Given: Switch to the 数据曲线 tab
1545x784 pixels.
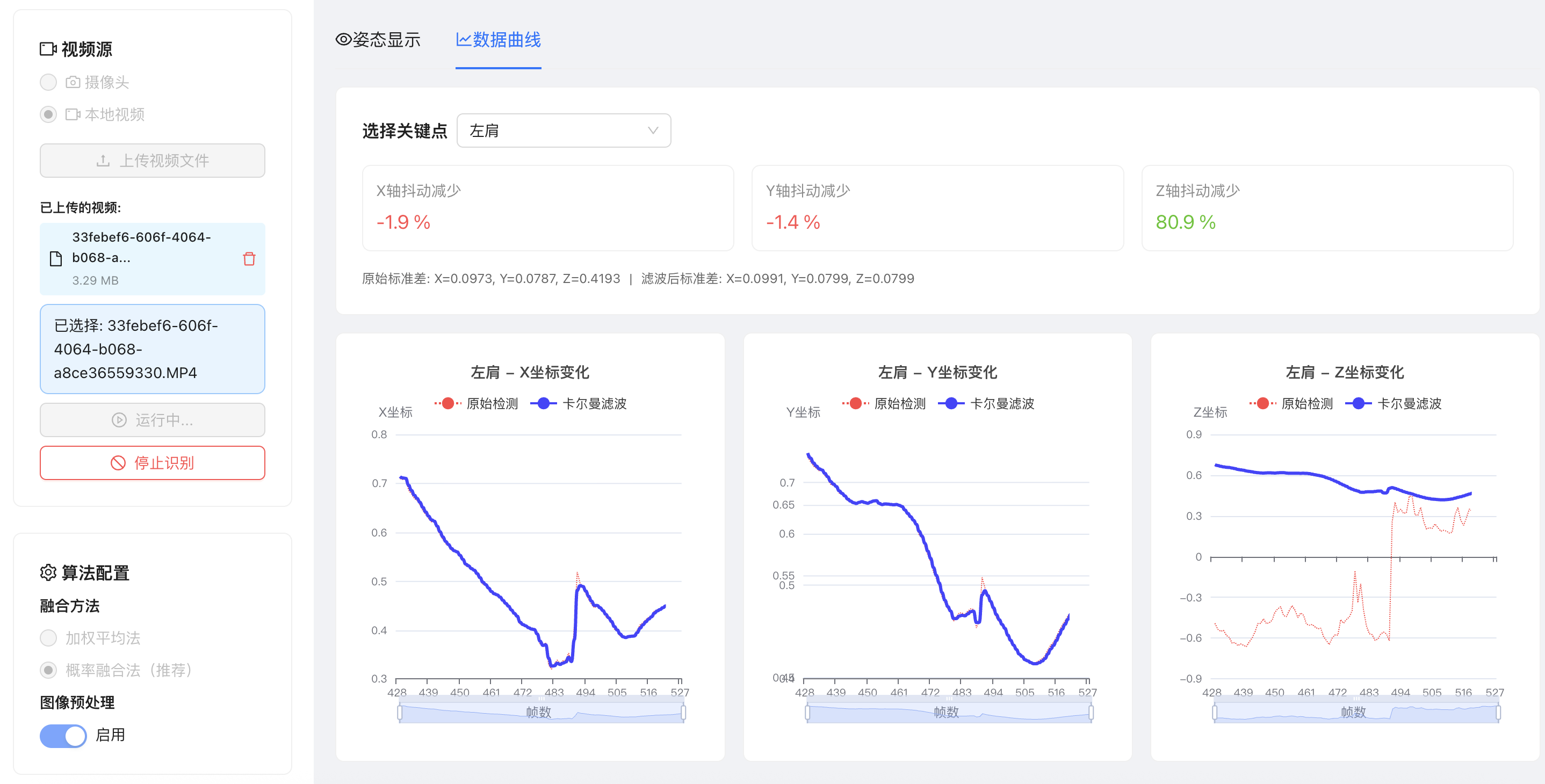Looking at the screenshot, I should tap(506, 40).
